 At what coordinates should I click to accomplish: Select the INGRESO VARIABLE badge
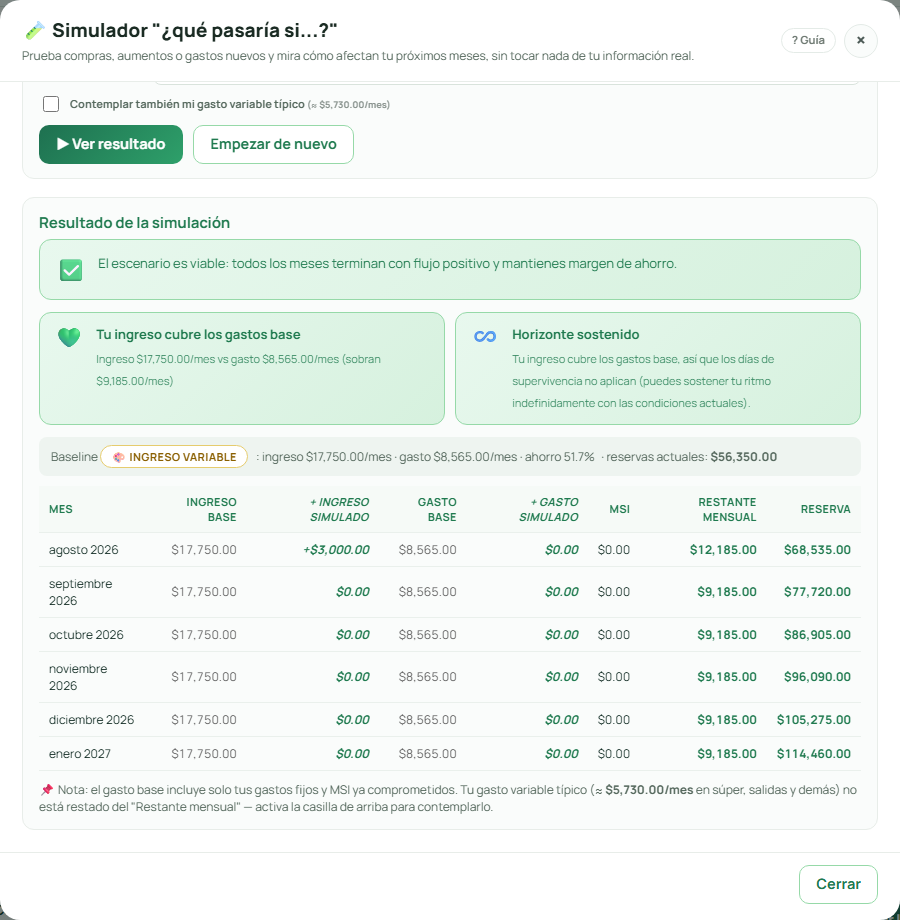(174, 457)
